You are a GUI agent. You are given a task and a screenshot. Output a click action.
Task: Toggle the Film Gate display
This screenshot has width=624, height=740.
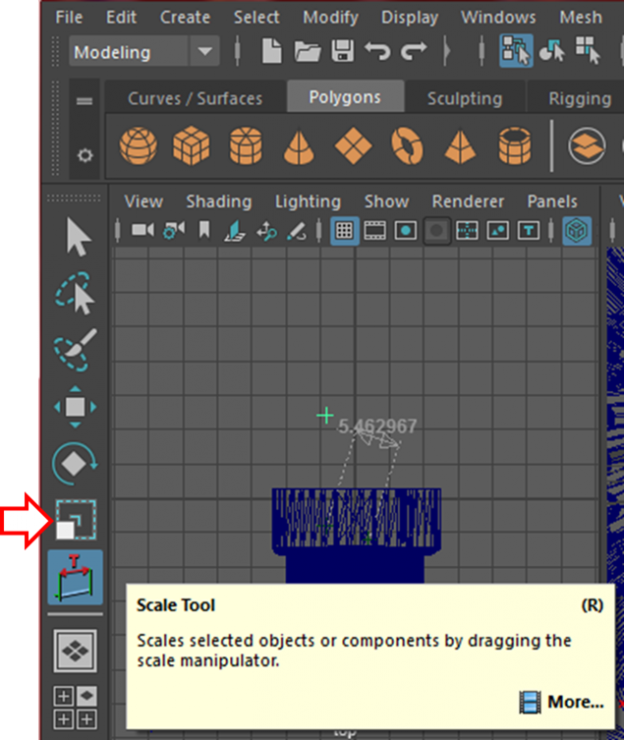click(x=375, y=230)
